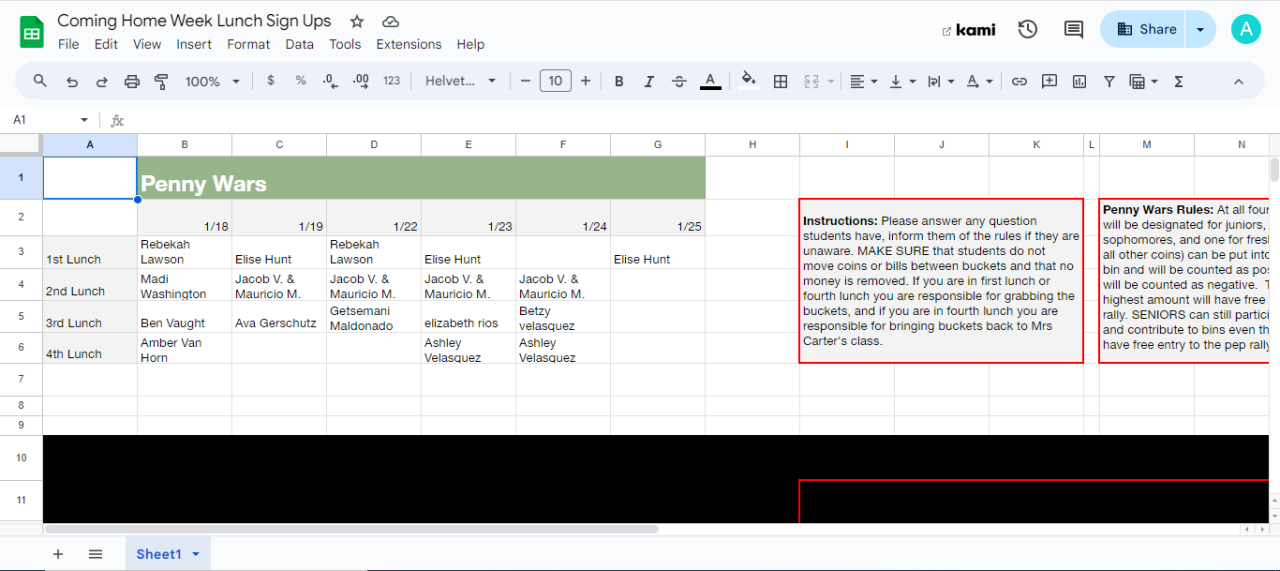This screenshot has height=571, width=1280.
Task: Open the File menu
Action: (x=68, y=44)
